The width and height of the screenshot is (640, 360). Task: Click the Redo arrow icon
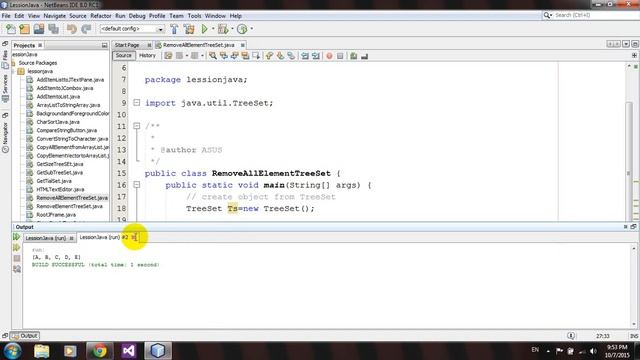86,29
